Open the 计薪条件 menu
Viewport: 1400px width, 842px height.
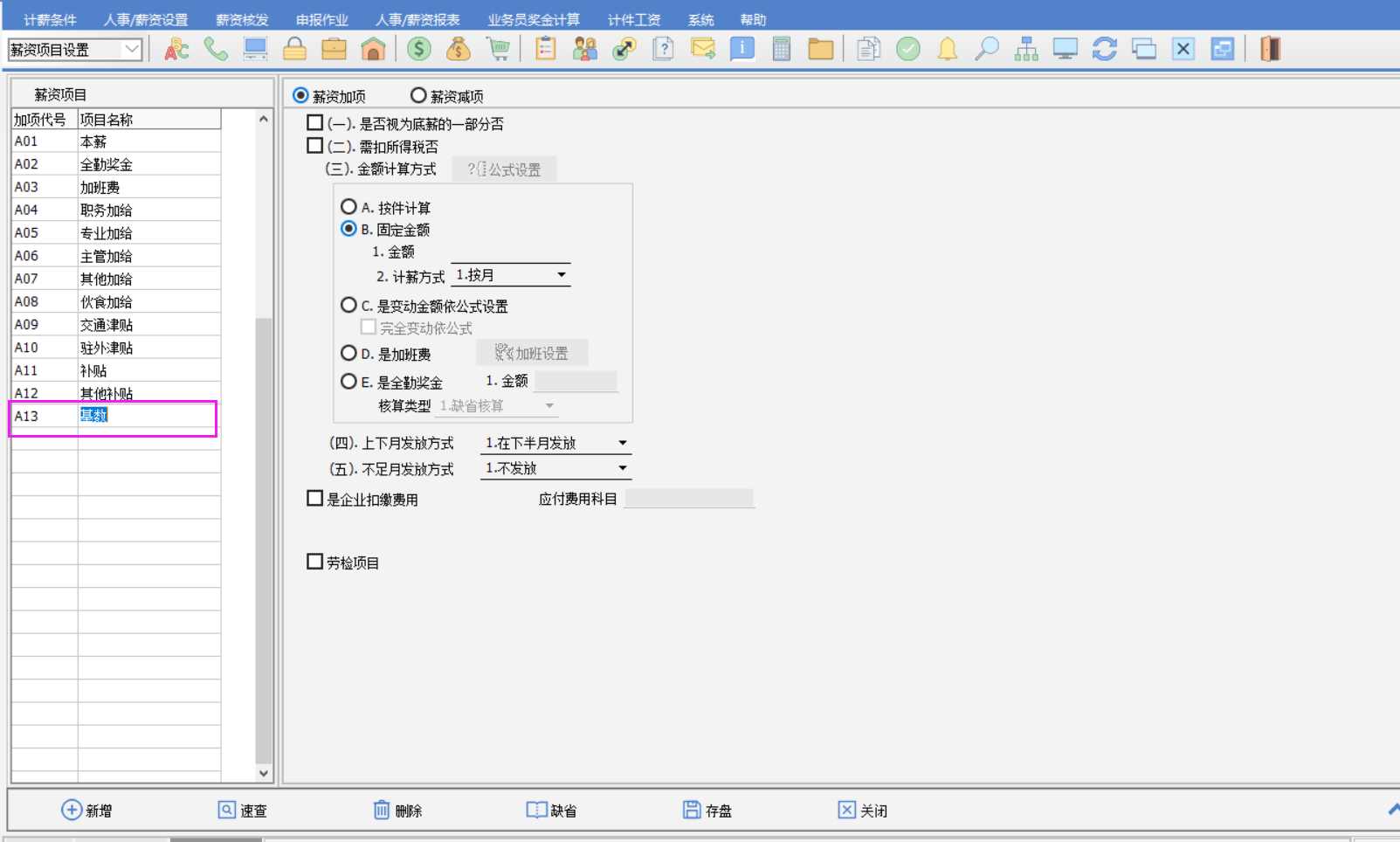coord(50,19)
